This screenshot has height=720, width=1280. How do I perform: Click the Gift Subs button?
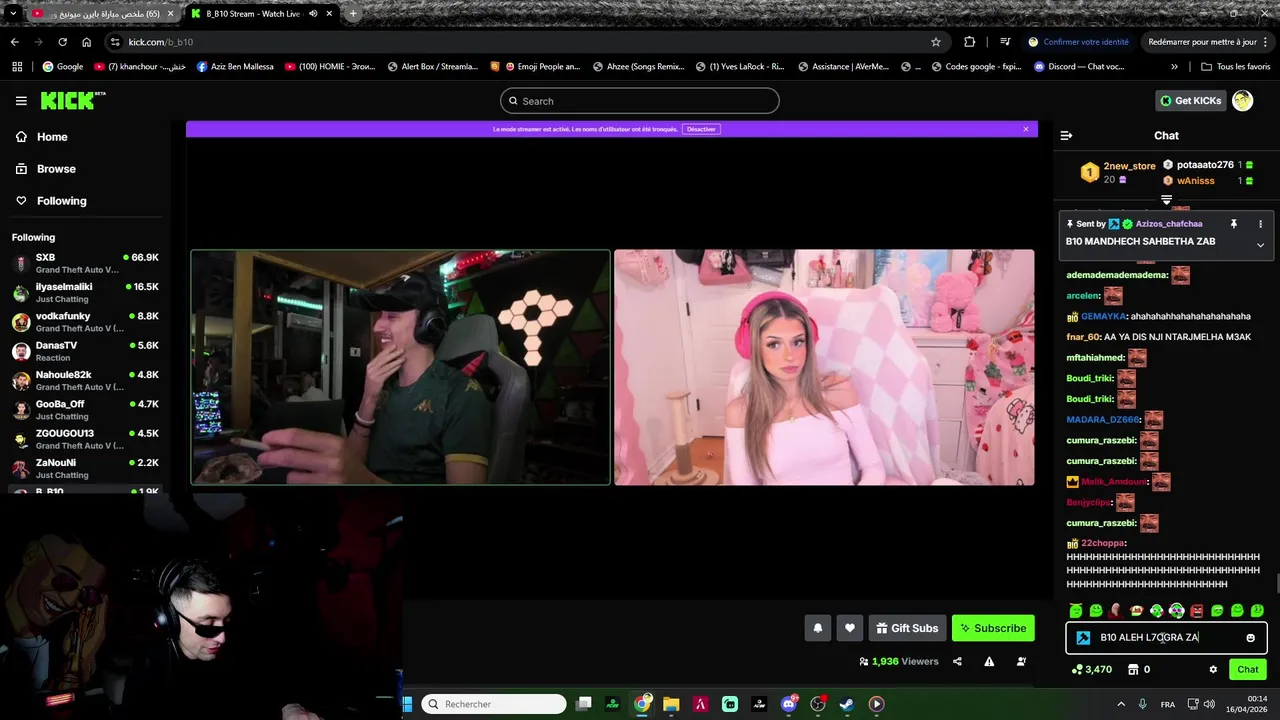click(907, 628)
